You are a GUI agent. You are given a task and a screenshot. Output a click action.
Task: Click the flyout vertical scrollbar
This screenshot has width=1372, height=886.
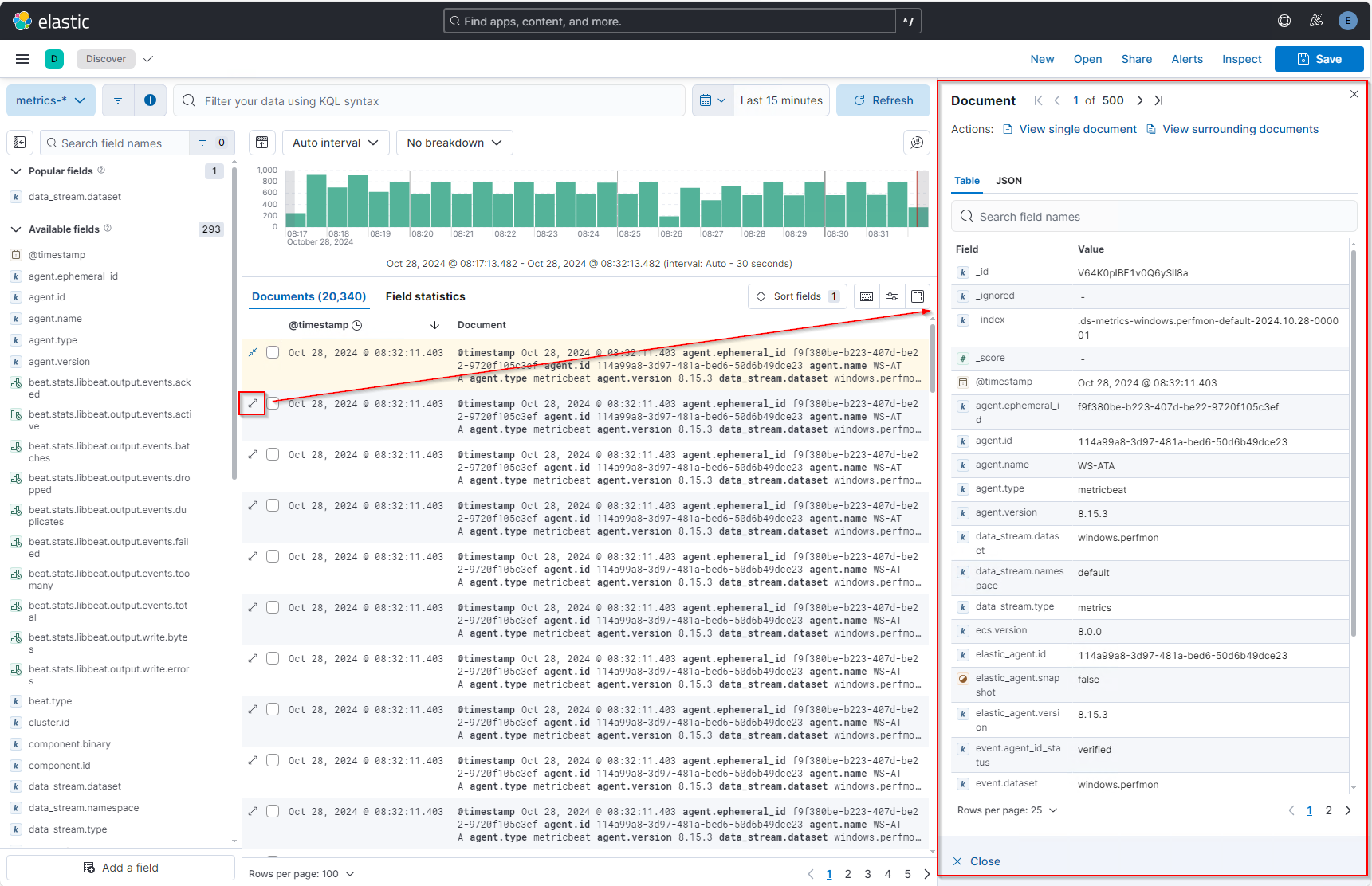click(1354, 442)
